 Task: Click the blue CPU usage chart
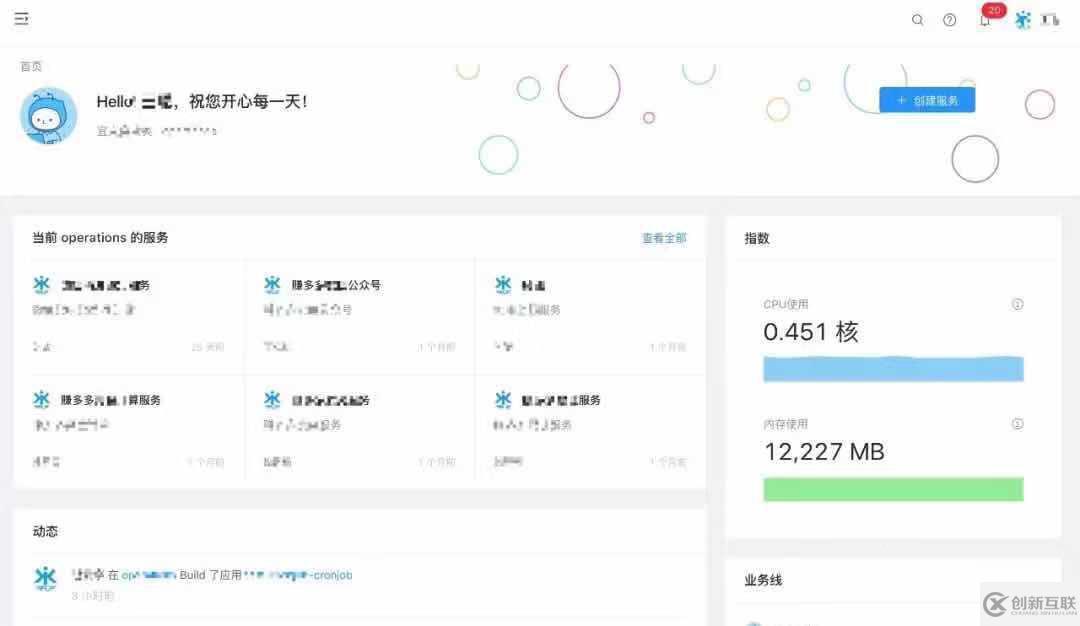pos(893,368)
